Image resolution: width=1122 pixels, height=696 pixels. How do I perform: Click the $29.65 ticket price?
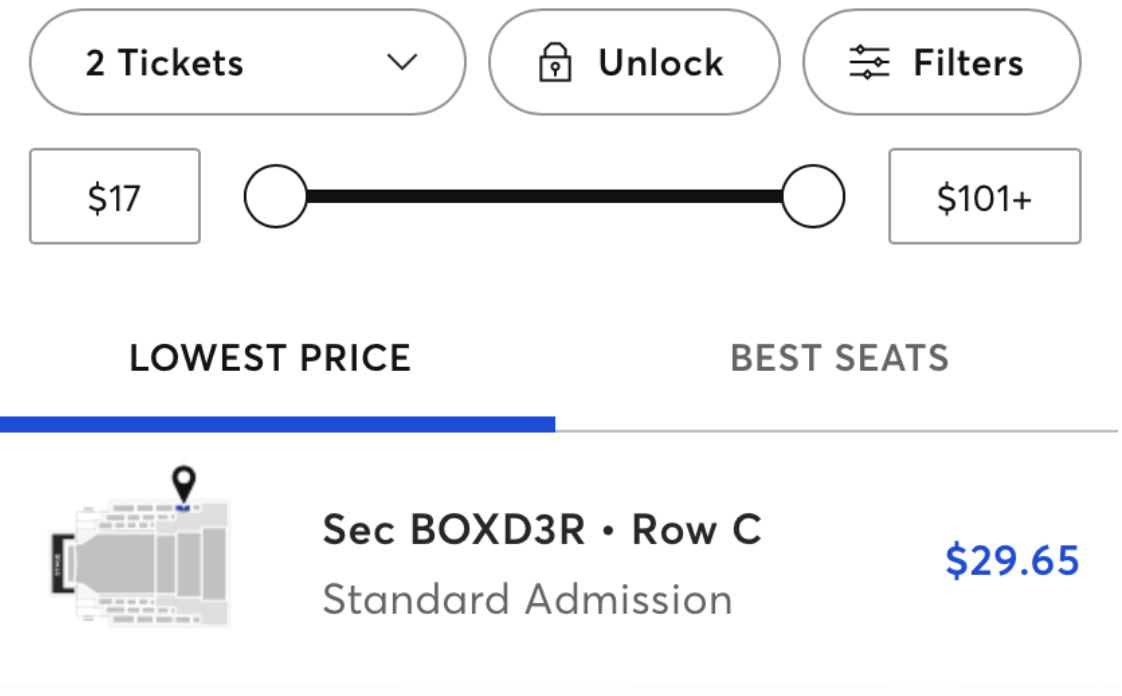tap(1012, 561)
